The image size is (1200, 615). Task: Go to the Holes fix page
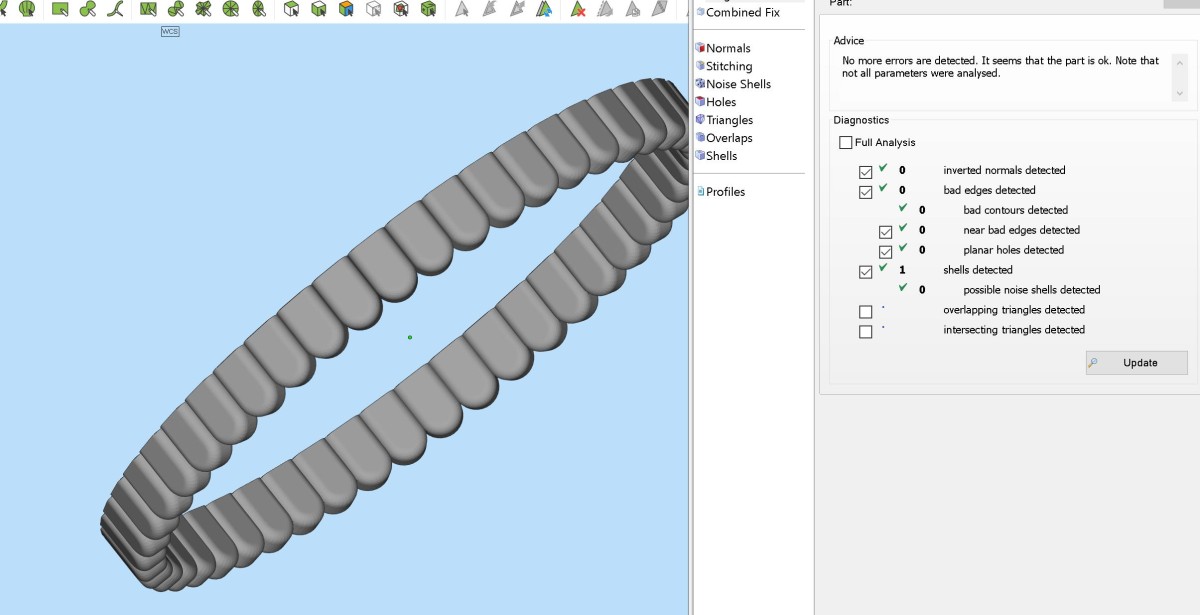tap(720, 102)
